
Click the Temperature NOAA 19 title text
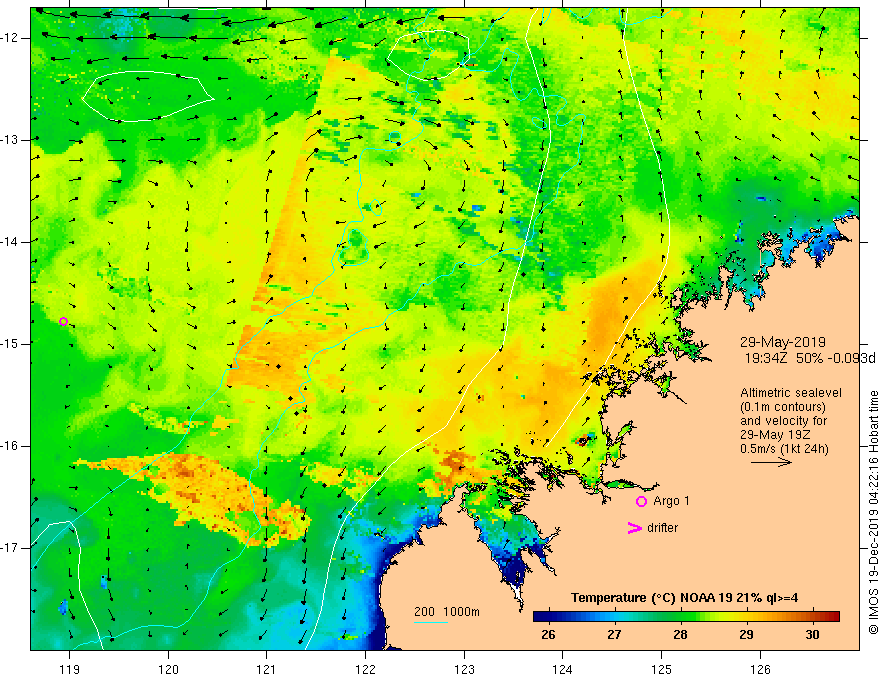(684, 598)
